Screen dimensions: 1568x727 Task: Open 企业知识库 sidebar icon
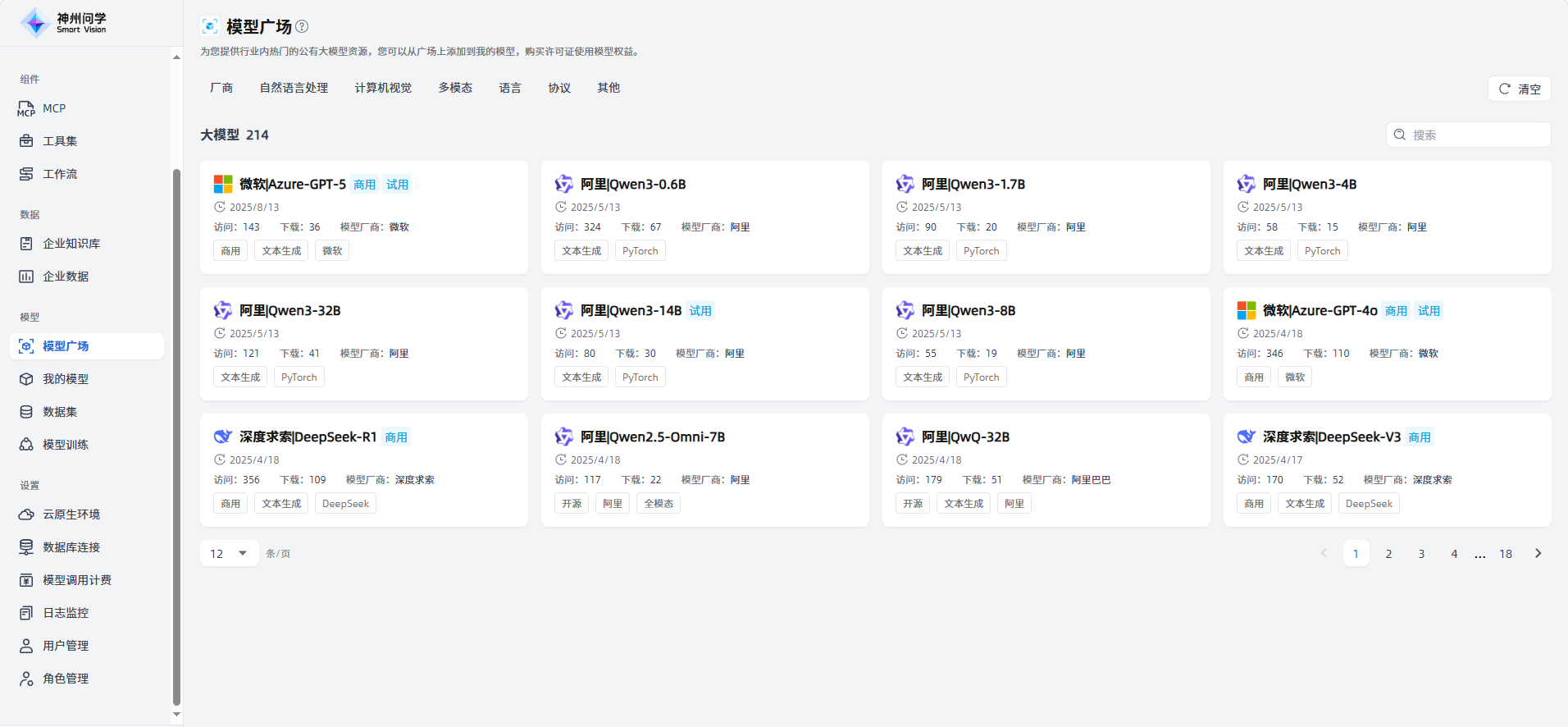[x=26, y=244]
